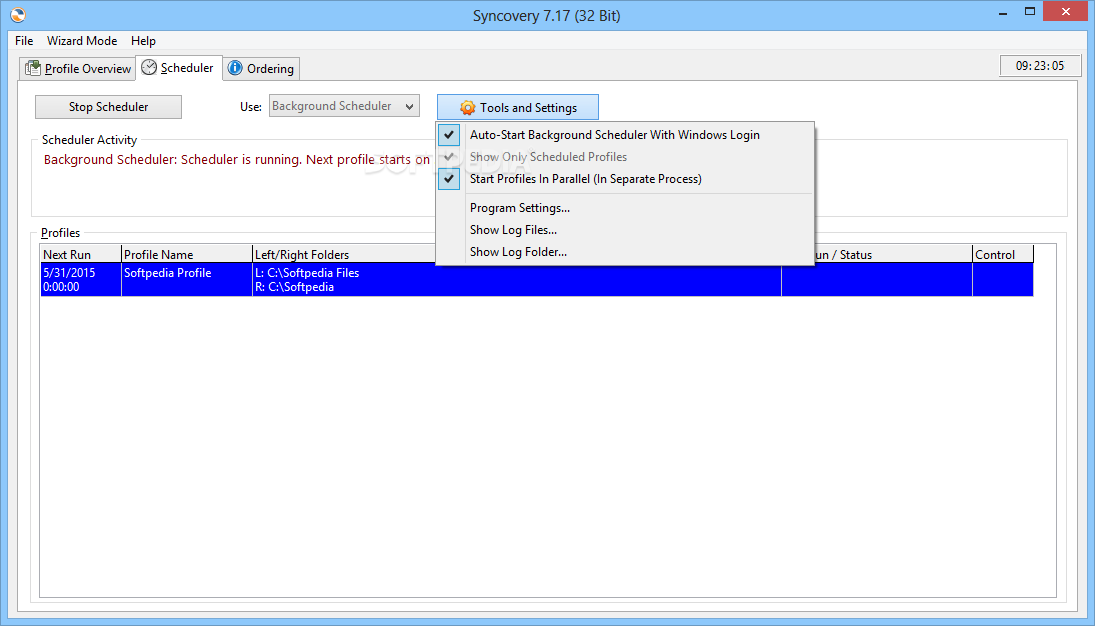Open the File menu
The width and height of the screenshot is (1095, 626).
[24, 41]
